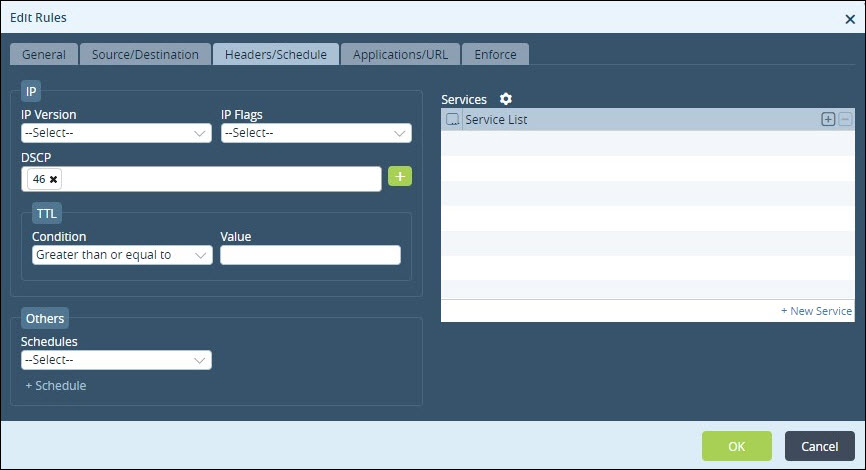This screenshot has height=470, width=866.
Task: Click the green add DSCP button
Action: (x=400, y=177)
